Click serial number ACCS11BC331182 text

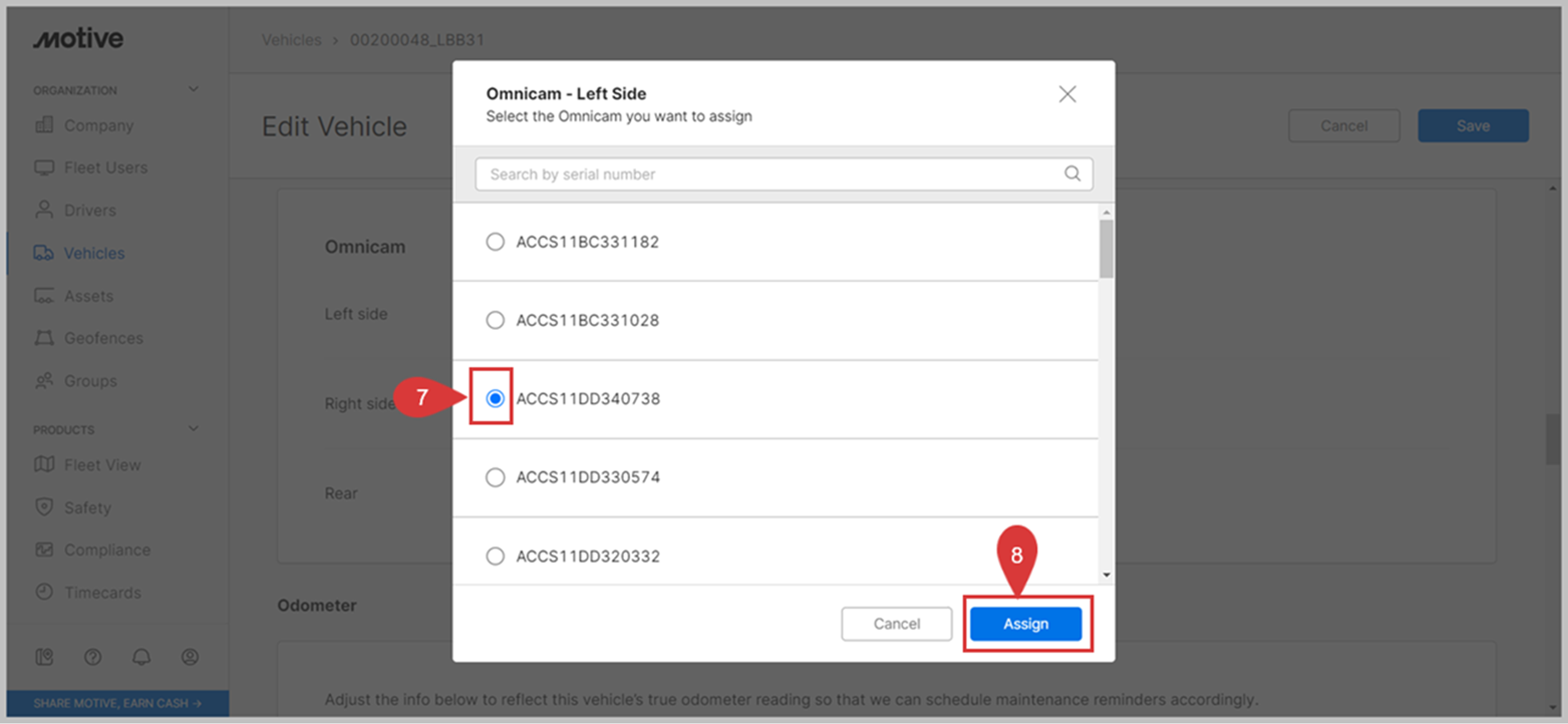pyautogui.click(x=587, y=242)
